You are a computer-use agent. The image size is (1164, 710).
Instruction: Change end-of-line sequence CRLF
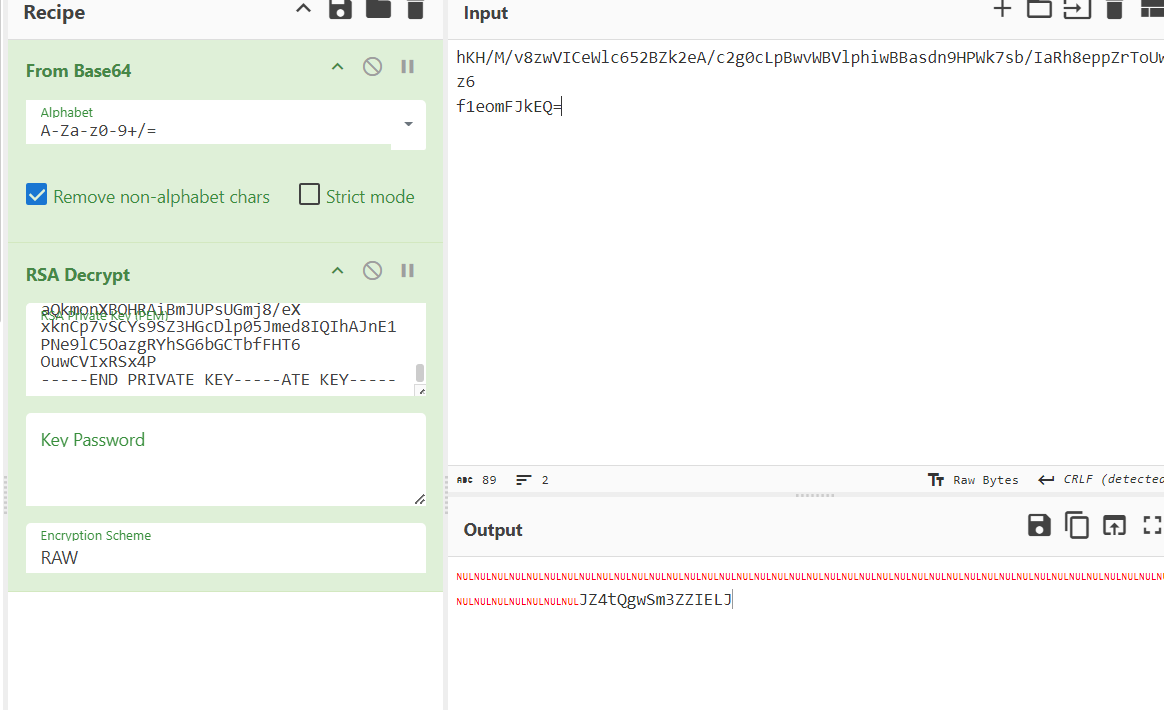pyautogui.click(x=1102, y=480)
